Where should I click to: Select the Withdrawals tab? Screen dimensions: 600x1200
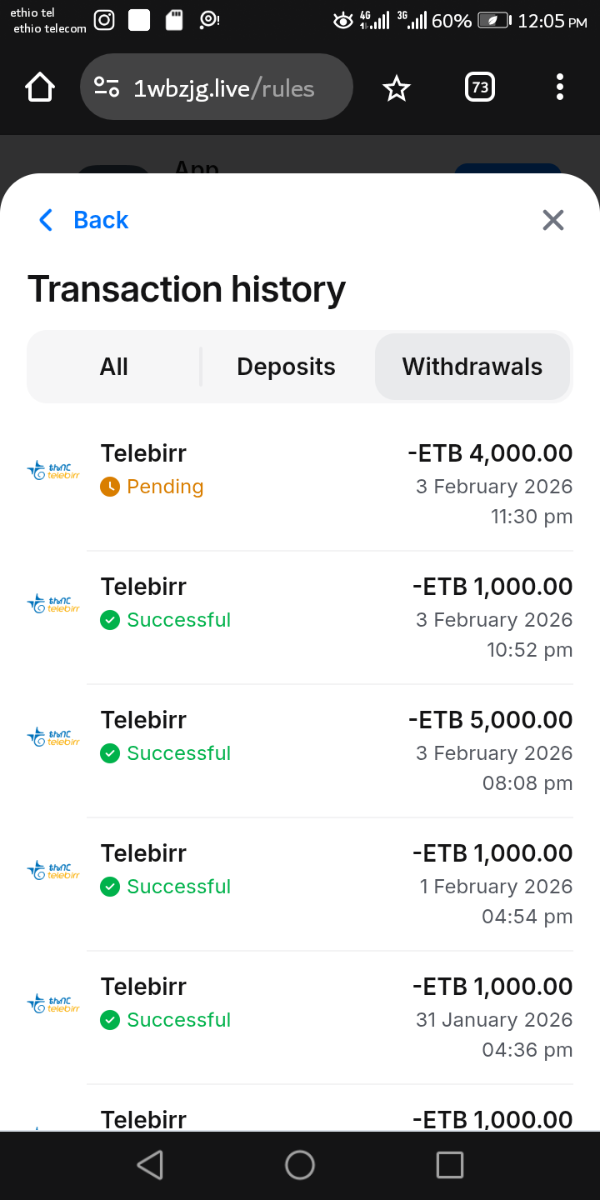point(472,367)
